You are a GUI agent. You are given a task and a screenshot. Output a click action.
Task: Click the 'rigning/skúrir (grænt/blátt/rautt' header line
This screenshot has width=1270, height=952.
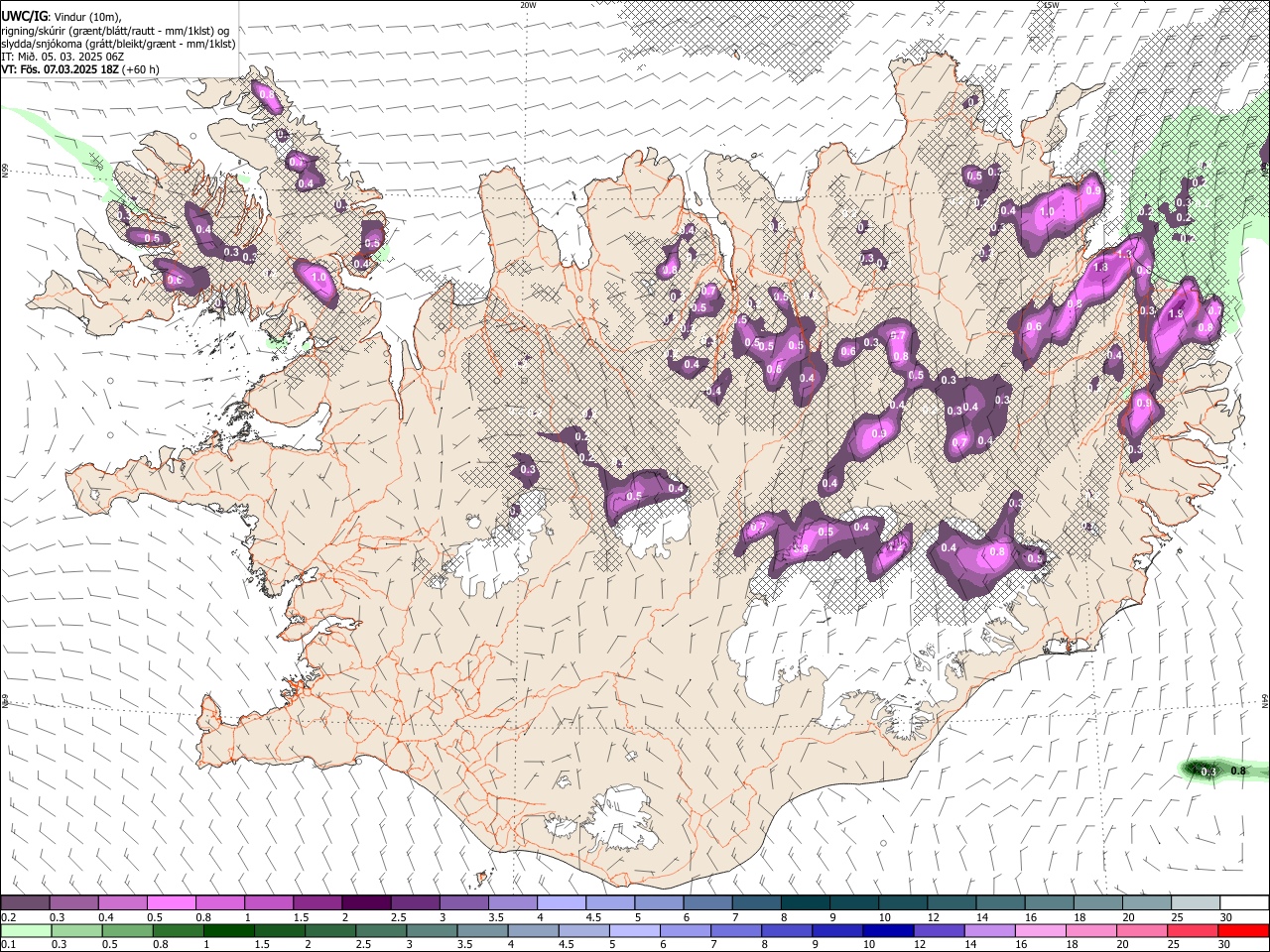pos(115,31)
